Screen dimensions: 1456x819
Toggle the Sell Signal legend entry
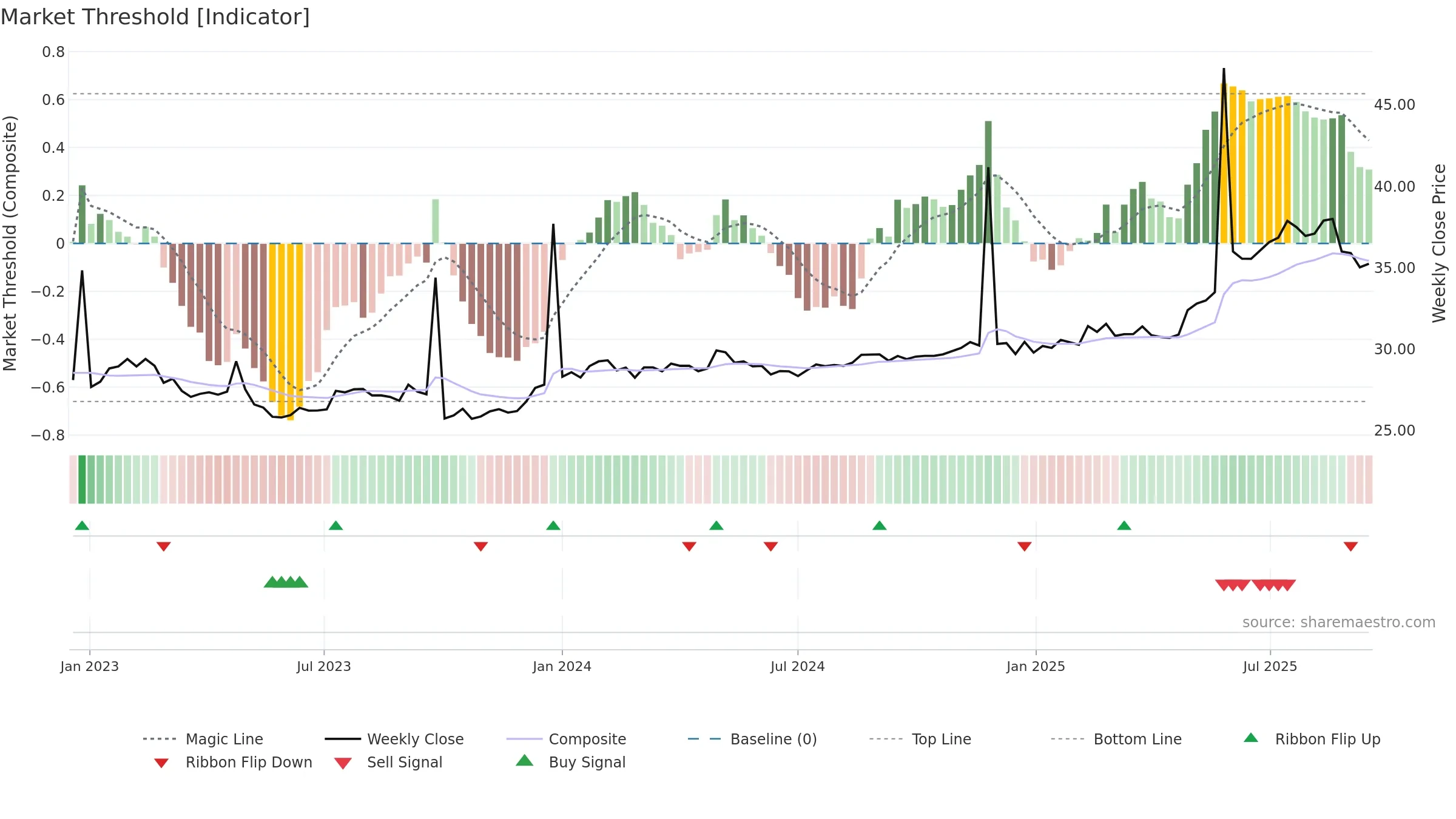(x=388, y=762)
